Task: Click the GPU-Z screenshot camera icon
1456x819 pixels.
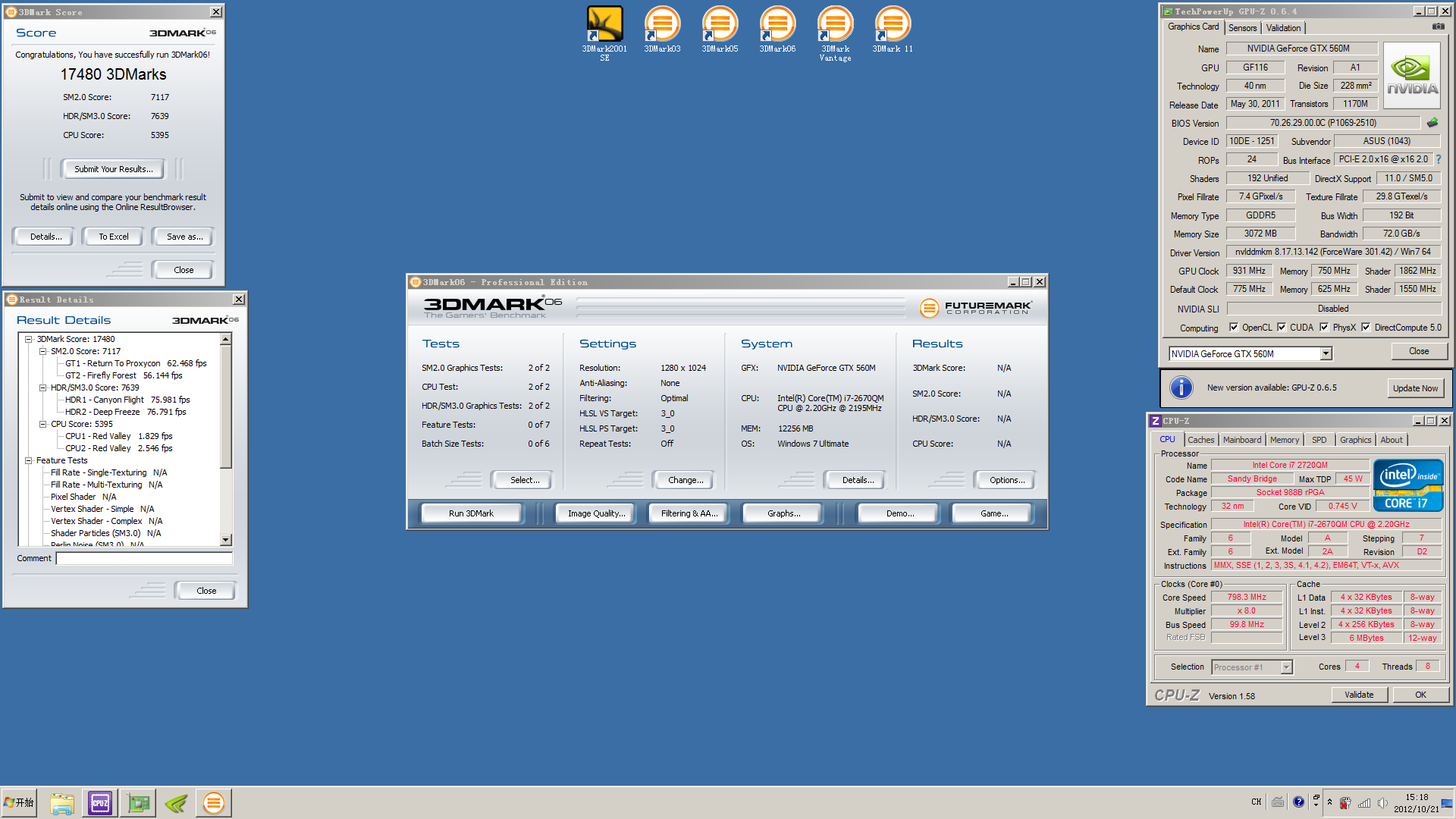Action: pyautogui.click(x=1438, y=27)
